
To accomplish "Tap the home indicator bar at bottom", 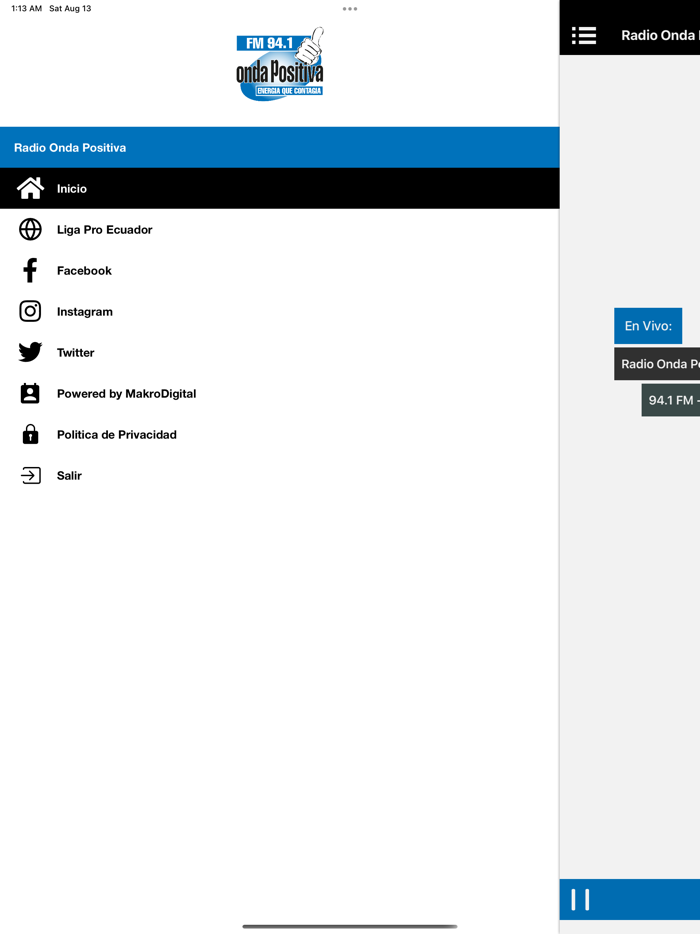I will (x=350, y=926).
